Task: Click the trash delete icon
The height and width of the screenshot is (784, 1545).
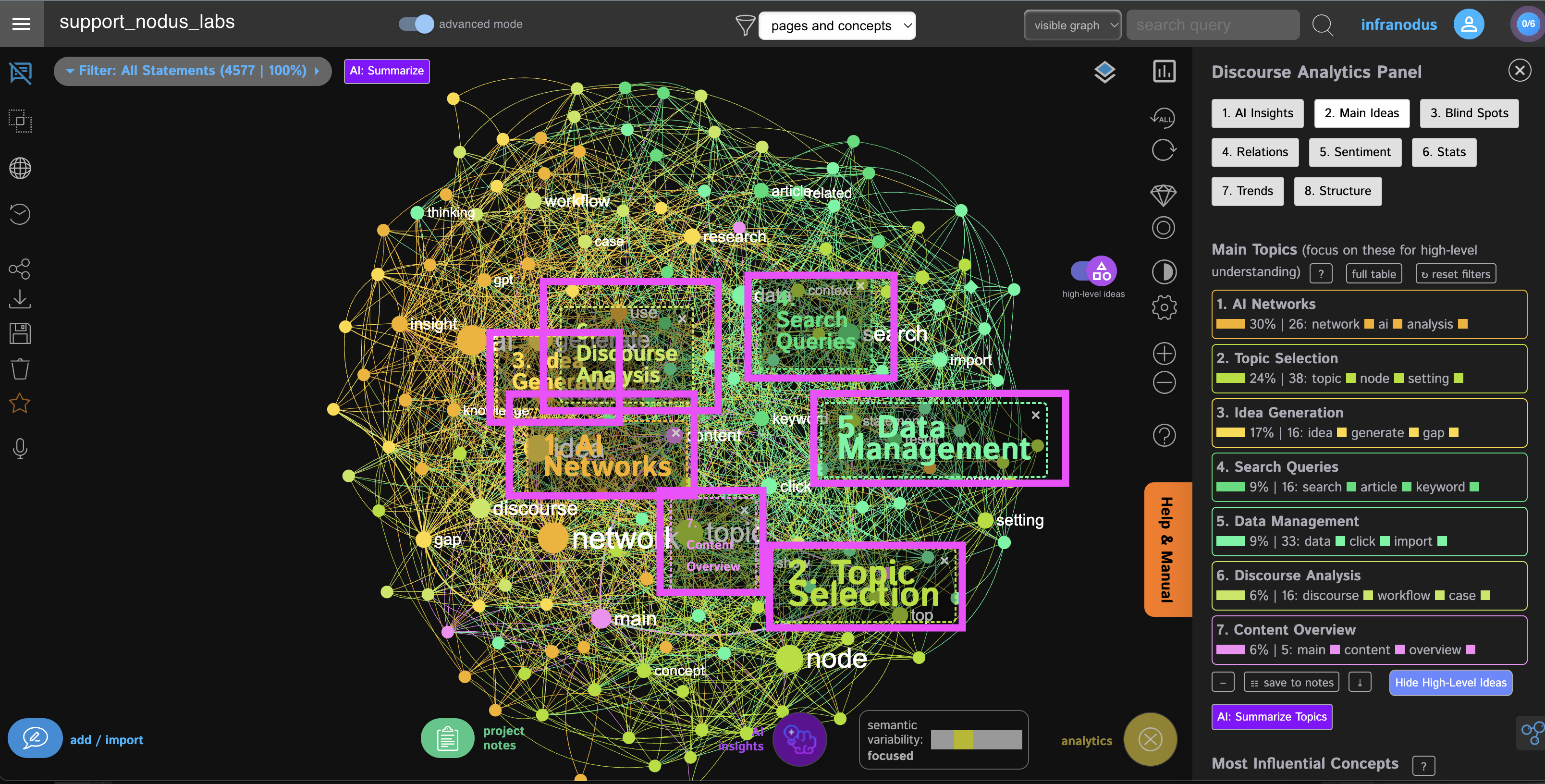Action: (x=20, y=369)
